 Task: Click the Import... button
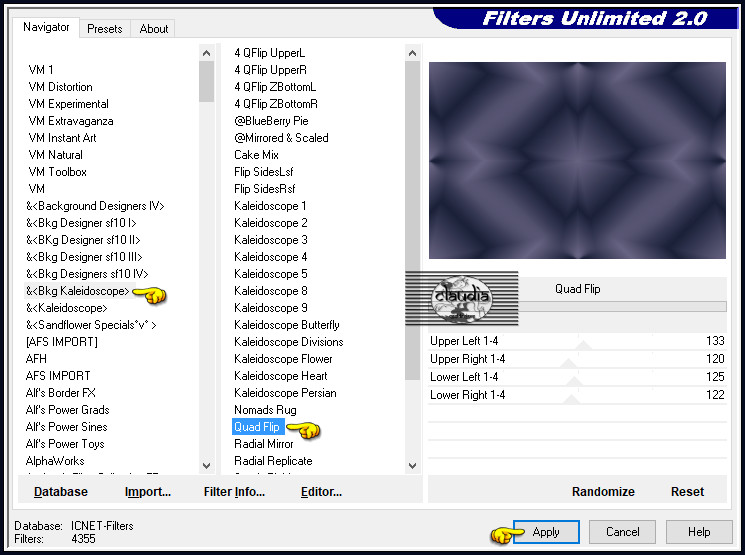(x=148, y=492)
